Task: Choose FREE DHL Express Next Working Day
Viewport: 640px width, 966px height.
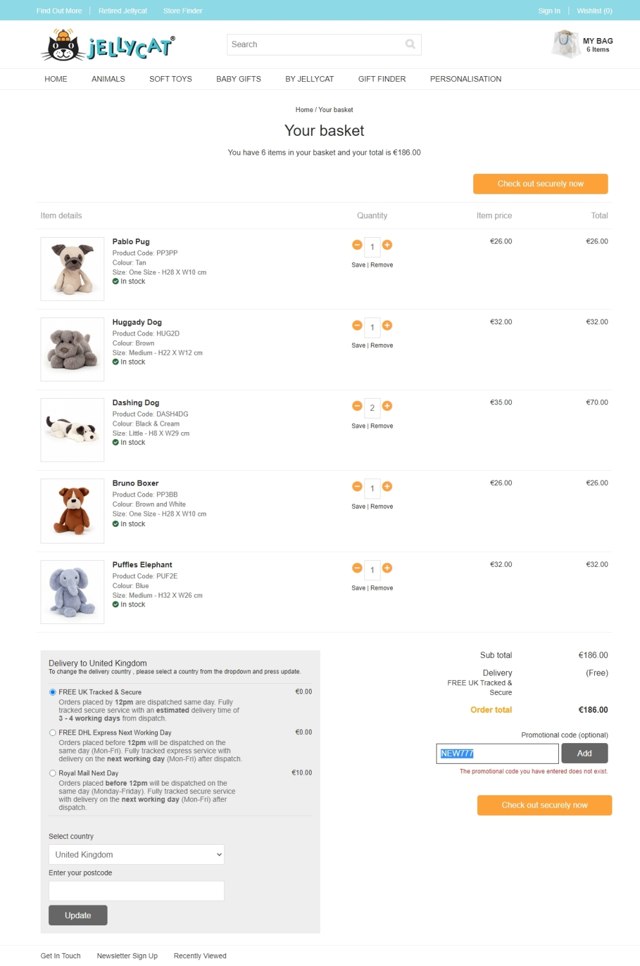Action: click(53, 733)
